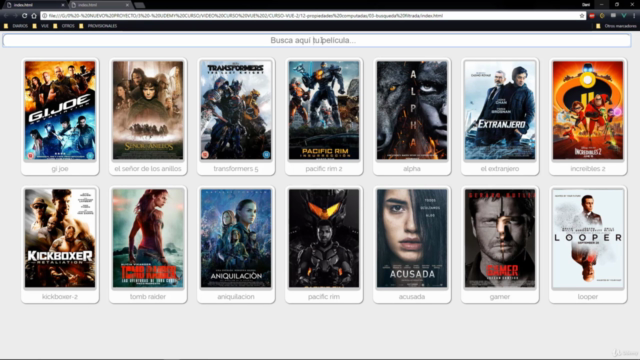Open the Vue devtools extension icon
This screenshot has height=360, width=640.
[624, 16]
